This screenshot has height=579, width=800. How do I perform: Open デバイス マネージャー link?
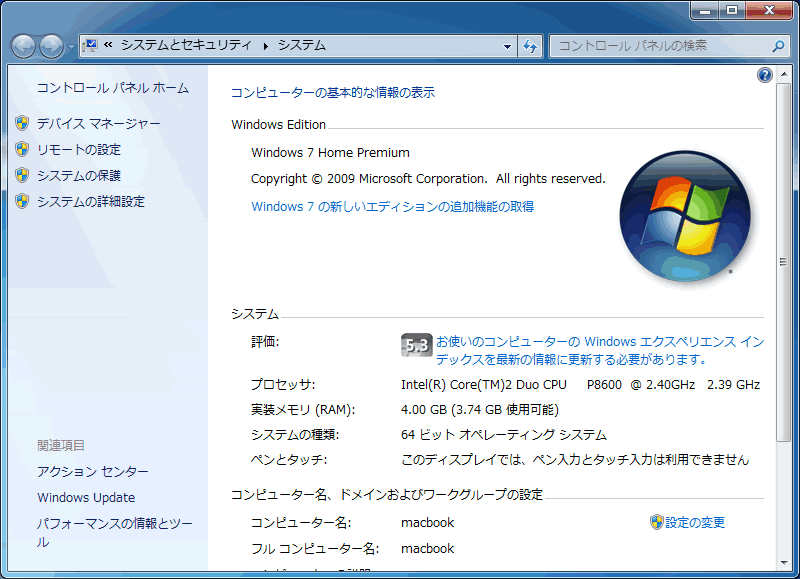[x=98, y=123]
